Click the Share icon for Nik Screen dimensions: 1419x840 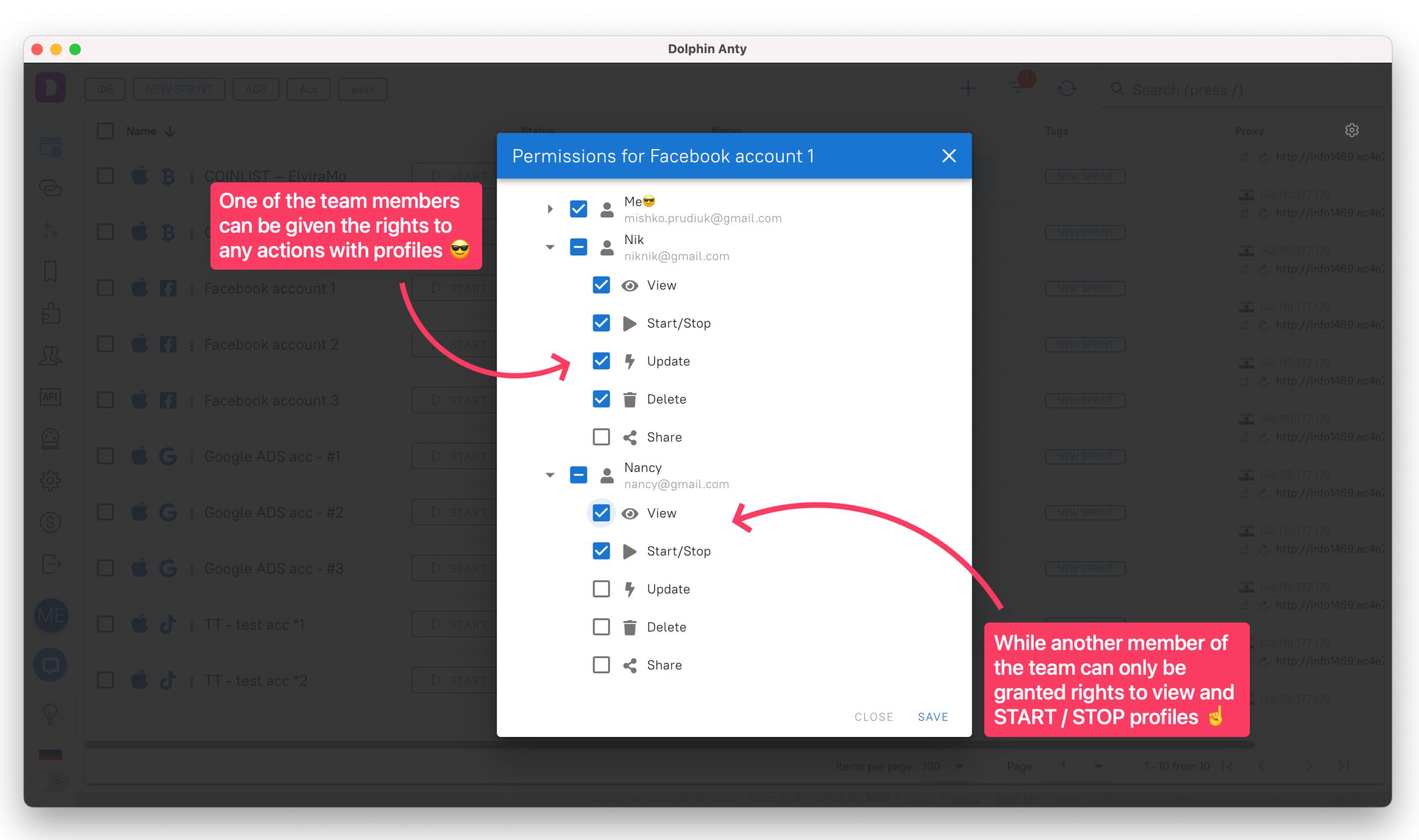coord(629,437)
